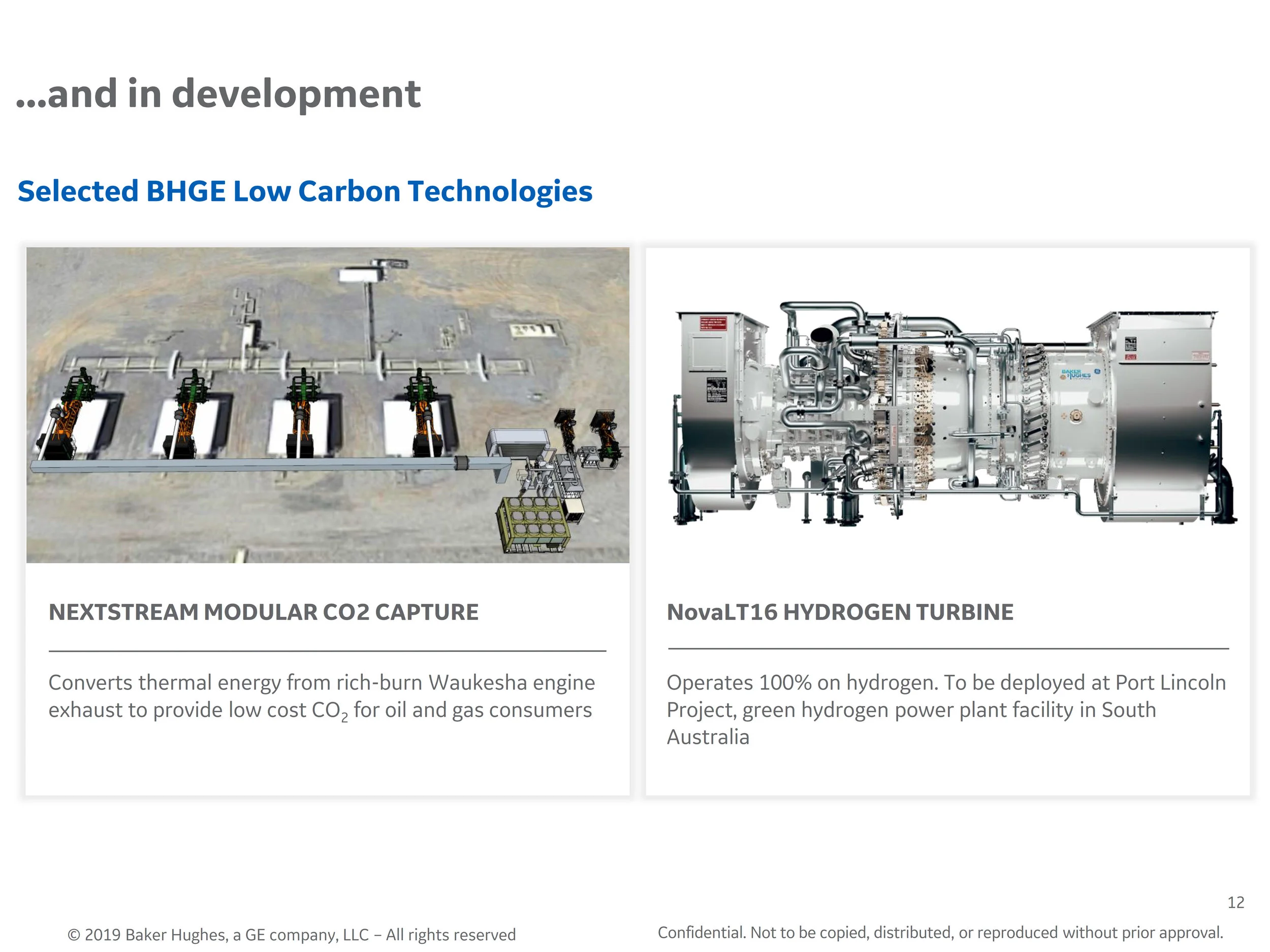Click the page number 12
Screen dimensions: 1270x952
1235,903
